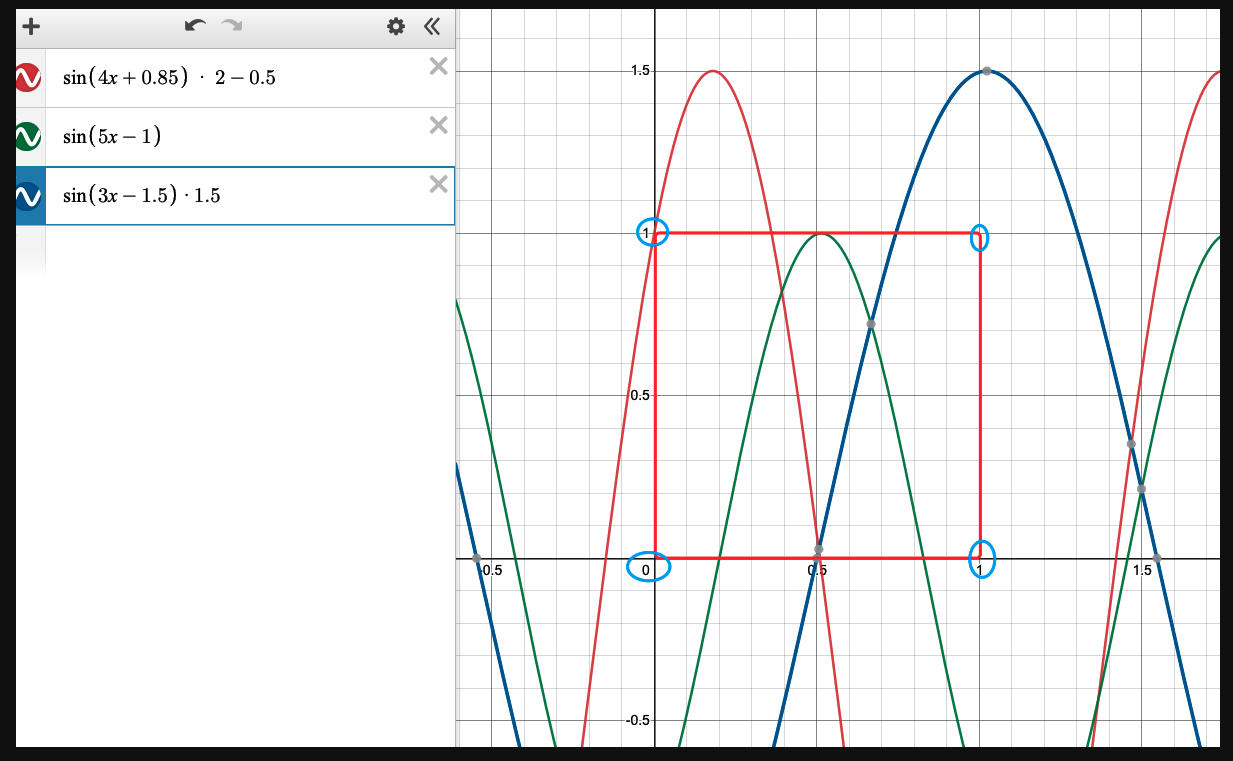Select the green-blue intersection point near x=1.5

1141,489
